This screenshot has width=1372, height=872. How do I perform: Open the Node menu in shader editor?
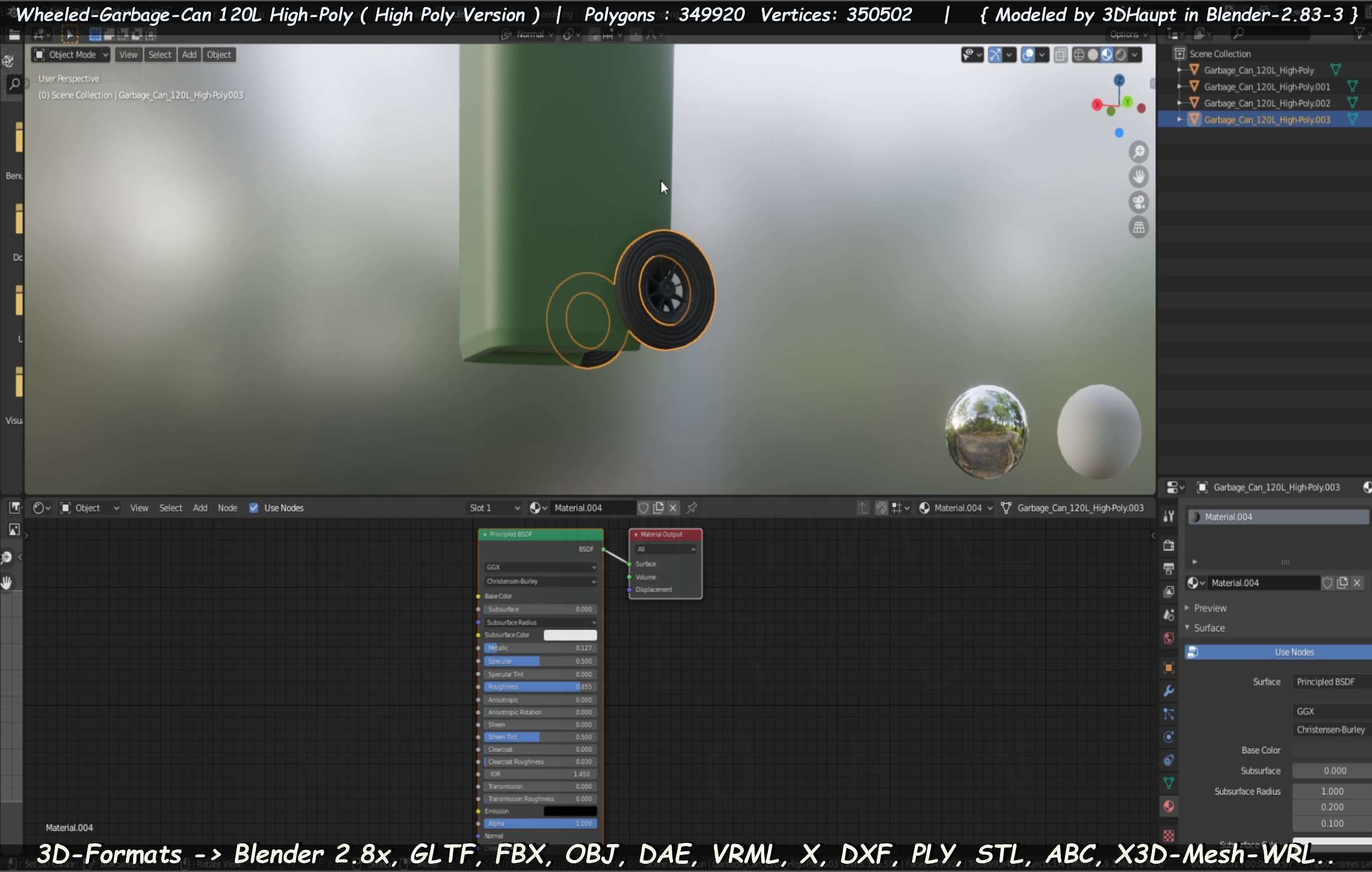click(227, 507)
